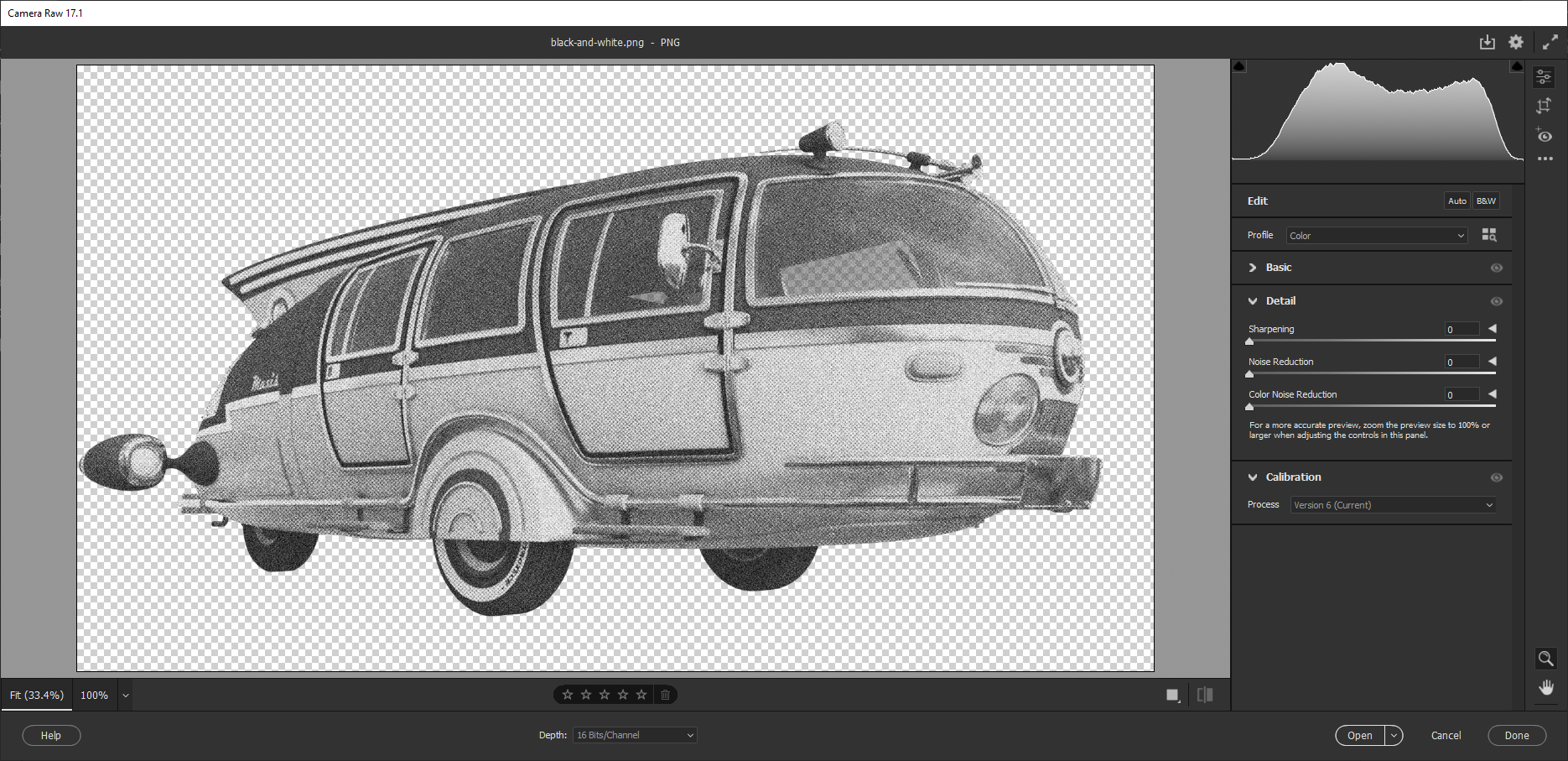Switch to the 100% zoom tab

click(x=93, y=695)
